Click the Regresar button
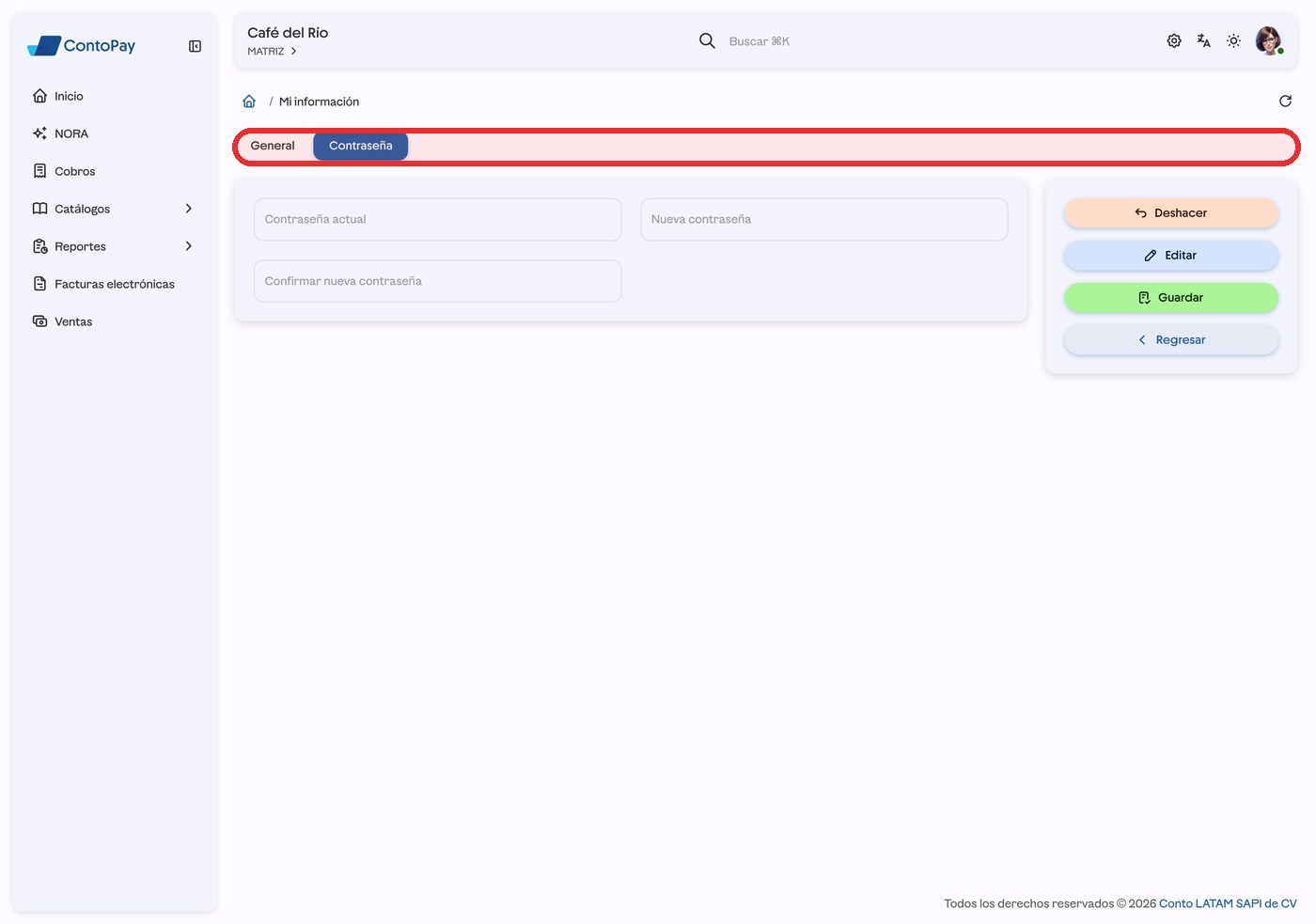Viewport: 1316px width, 924px height. [1171, 340]
